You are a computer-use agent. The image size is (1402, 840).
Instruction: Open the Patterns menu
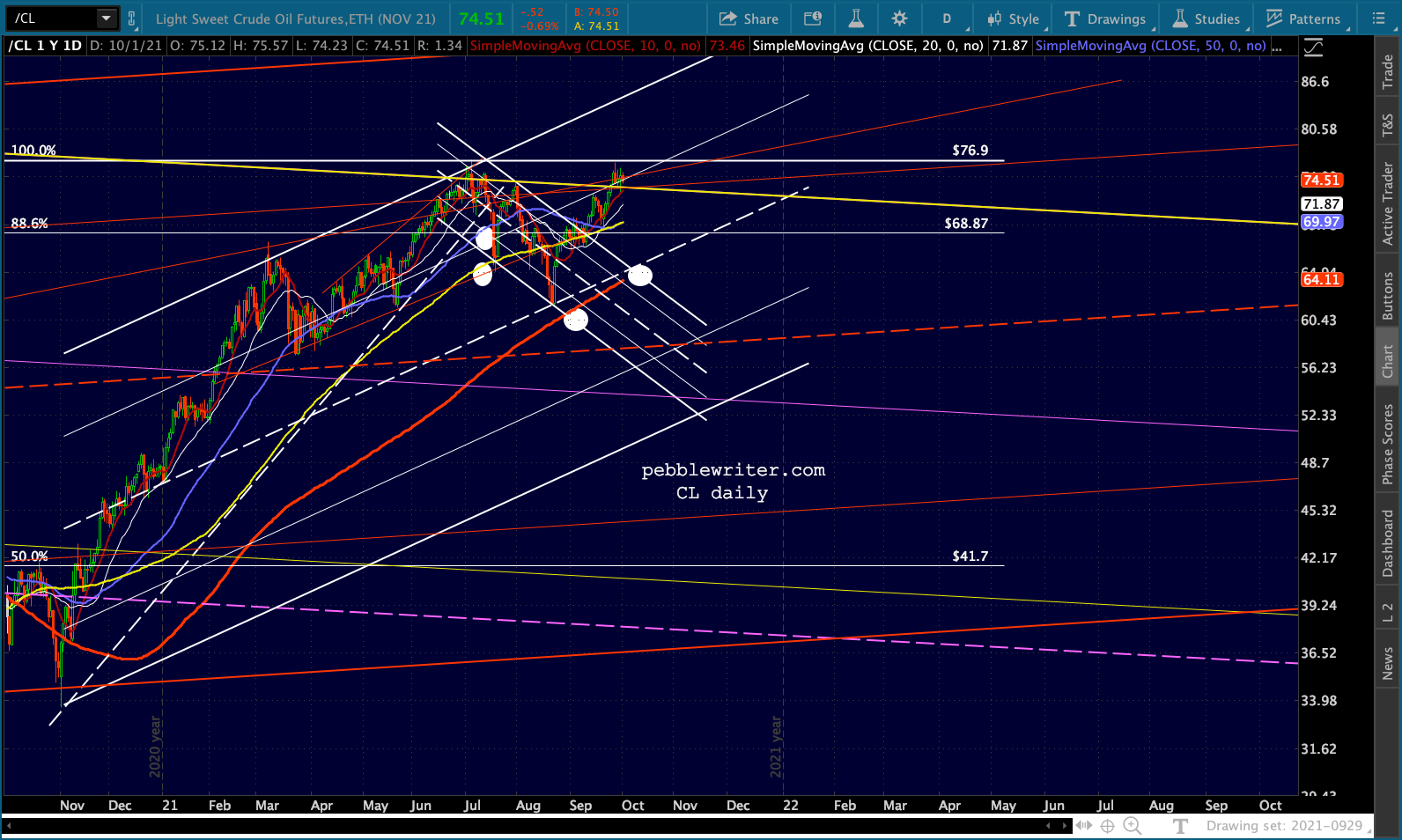1303,18
